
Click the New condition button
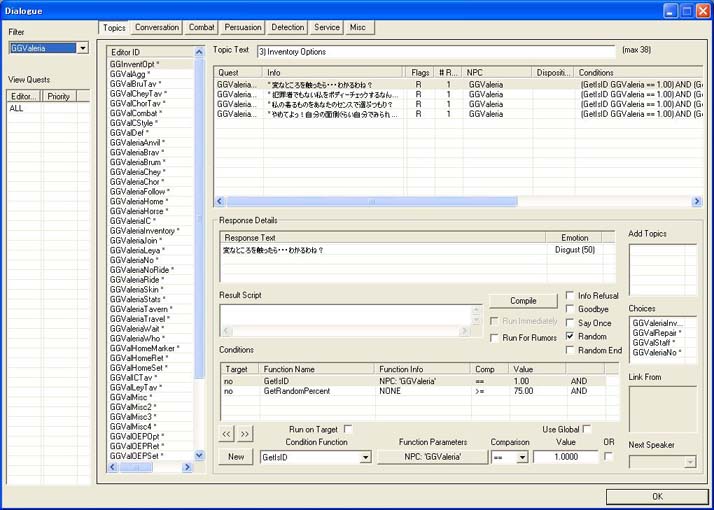(236, 457)
